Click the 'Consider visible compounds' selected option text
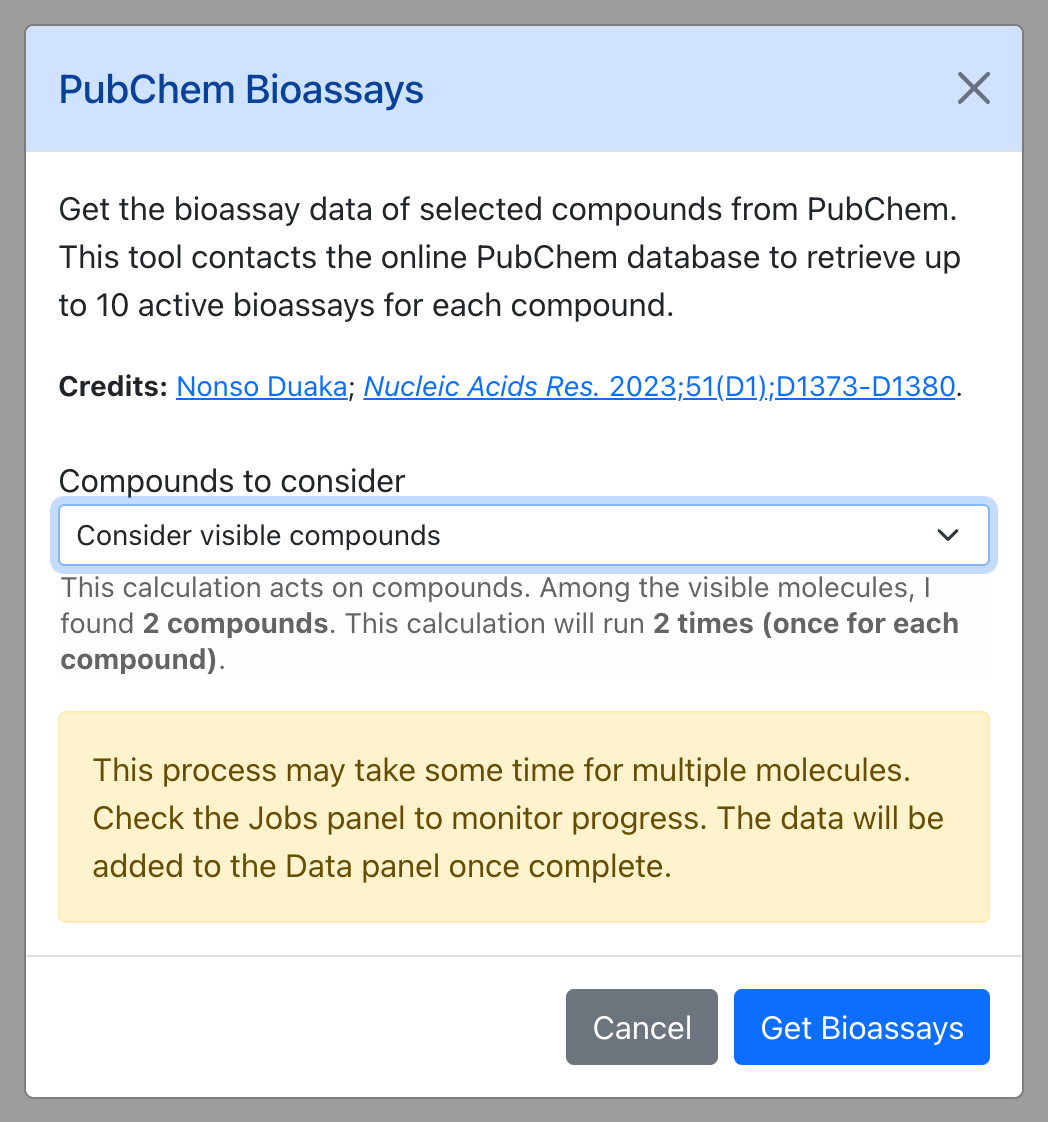The width and height of the screenshot is (1048, 1122). (x=258, y=535)
